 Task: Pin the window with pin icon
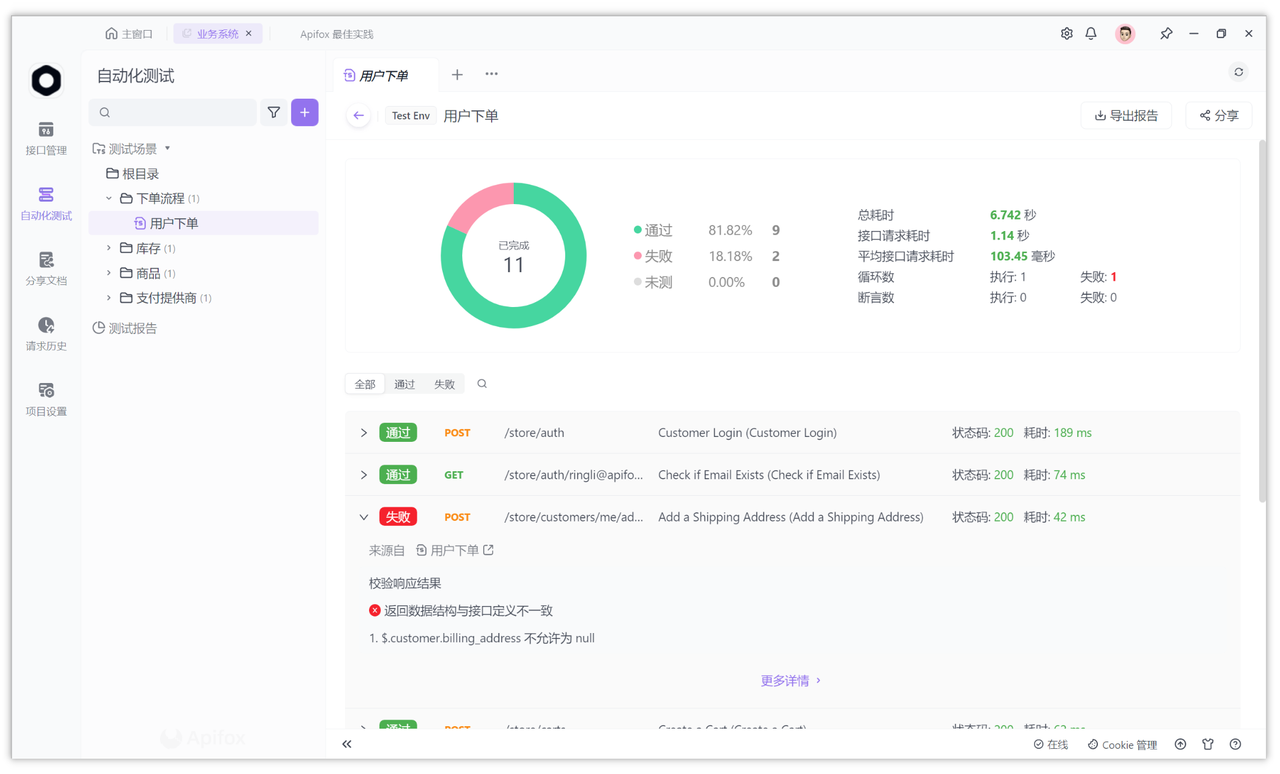point(1166,34)
